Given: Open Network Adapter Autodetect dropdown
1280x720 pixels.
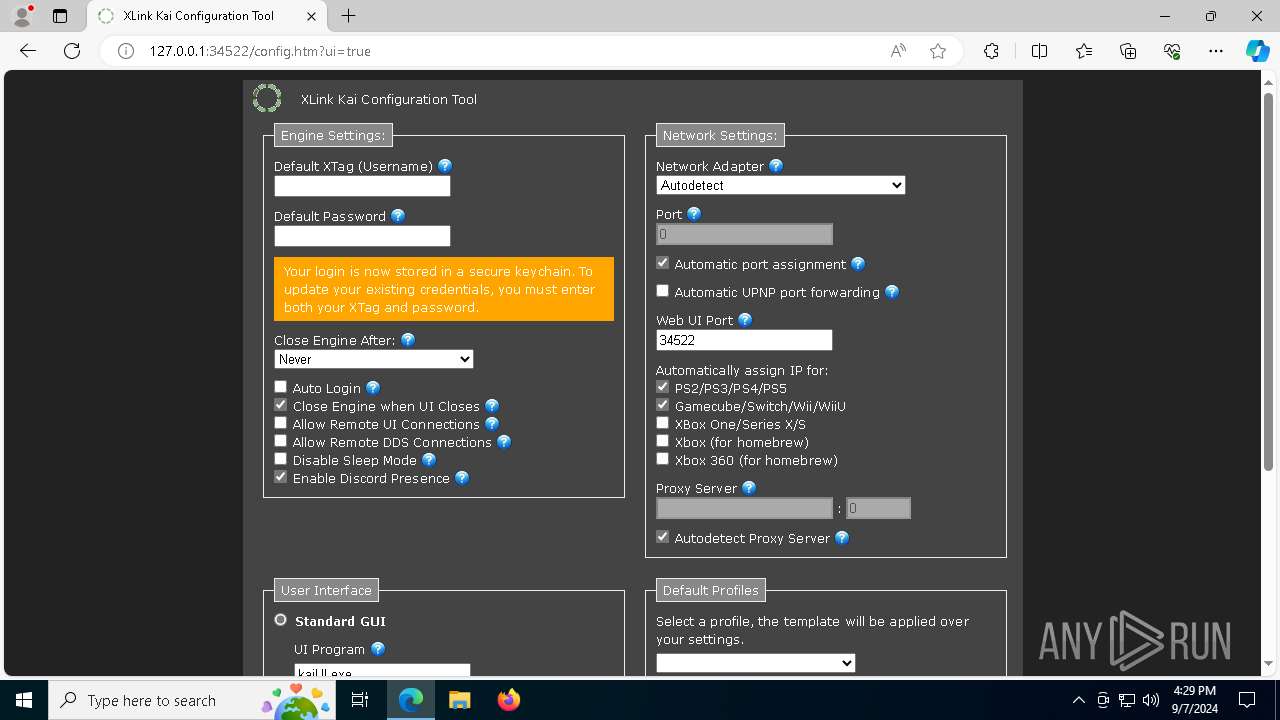Looking at the screenshot, I should pos(781,185).
